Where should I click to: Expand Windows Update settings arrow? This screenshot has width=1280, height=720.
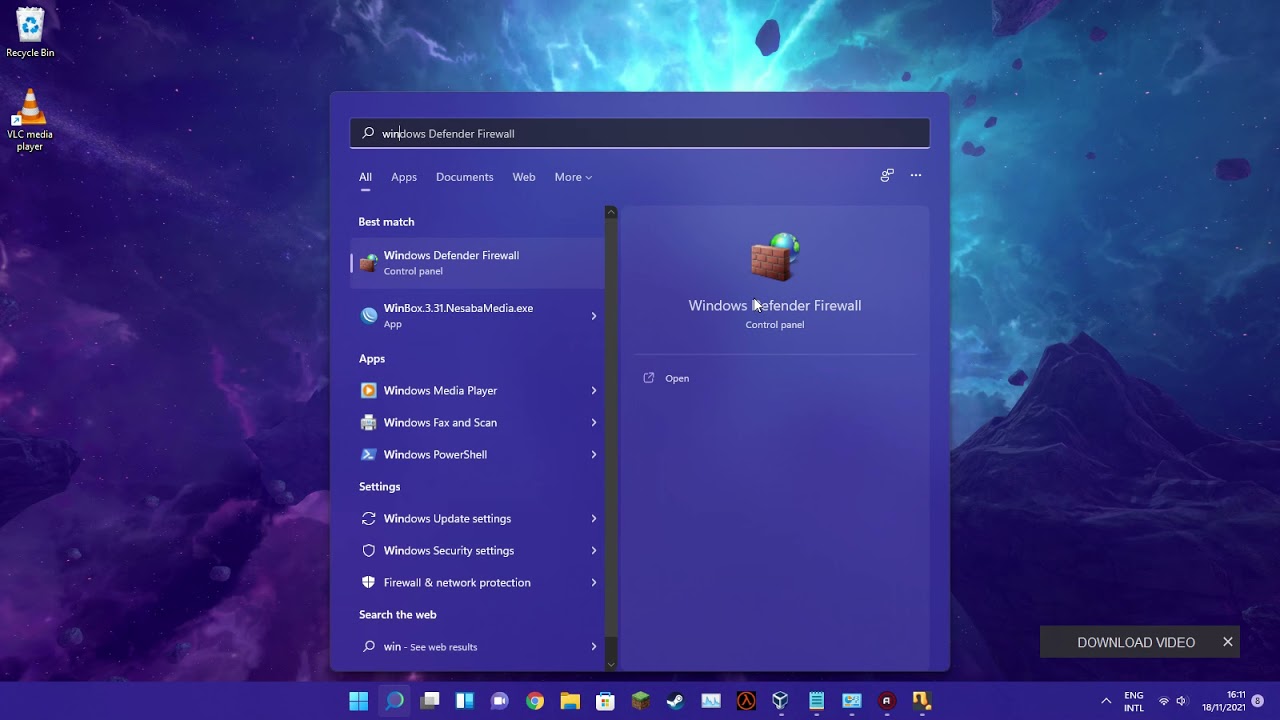tap(593, 519)
